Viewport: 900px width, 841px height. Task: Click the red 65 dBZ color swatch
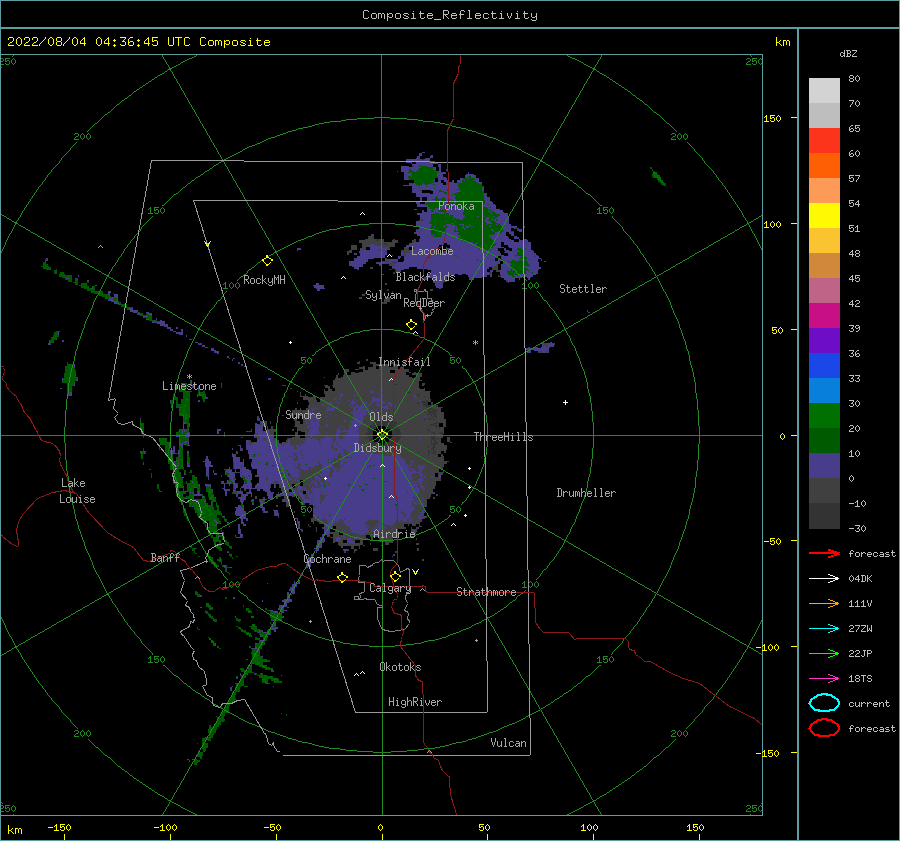(x=824, y=140)
